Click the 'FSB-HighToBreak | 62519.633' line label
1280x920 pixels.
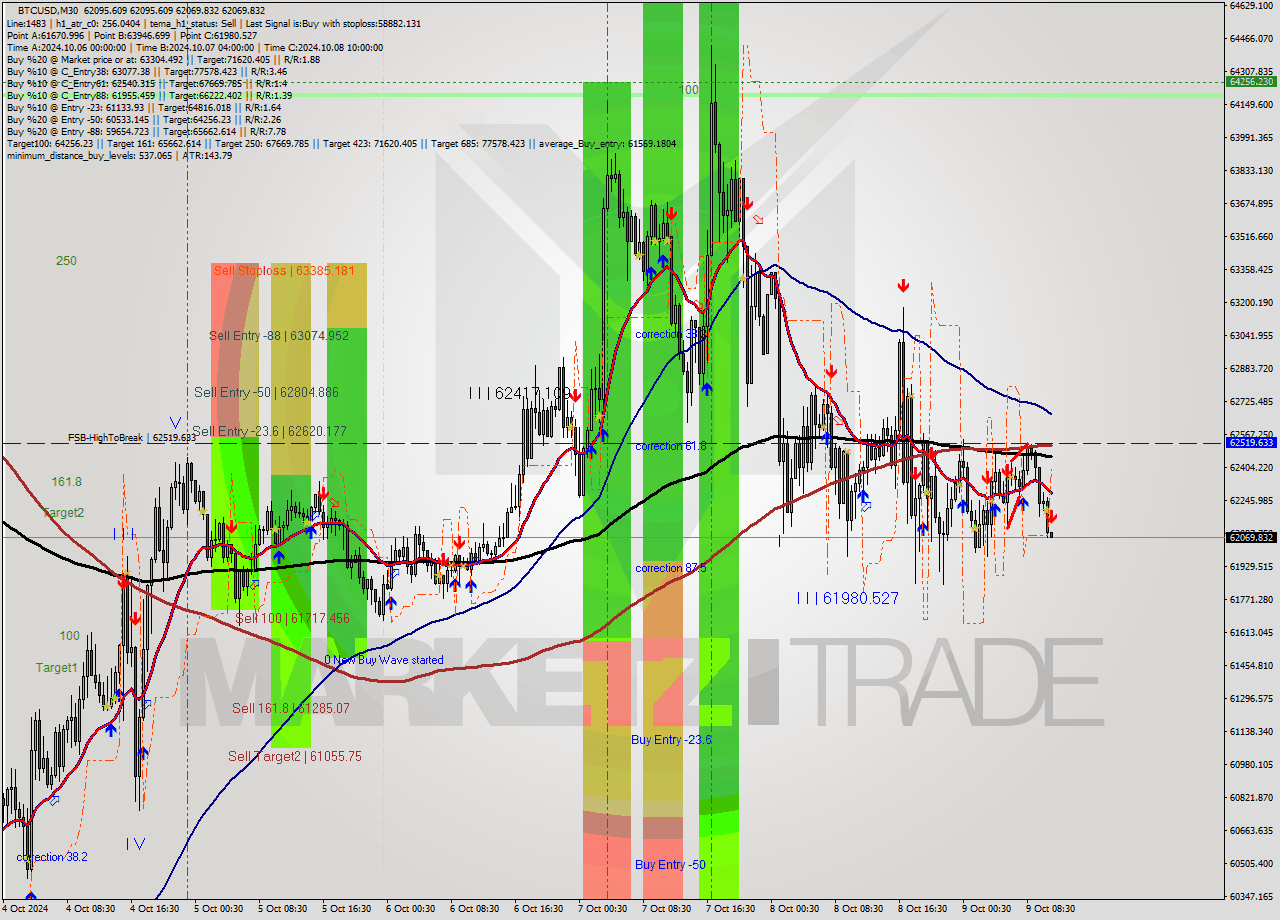pyautogui.click(x=132, y=438)
